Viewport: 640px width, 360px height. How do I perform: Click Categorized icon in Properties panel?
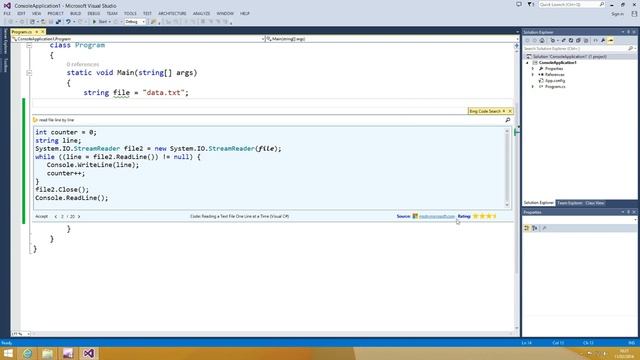[x=527, y=228]
